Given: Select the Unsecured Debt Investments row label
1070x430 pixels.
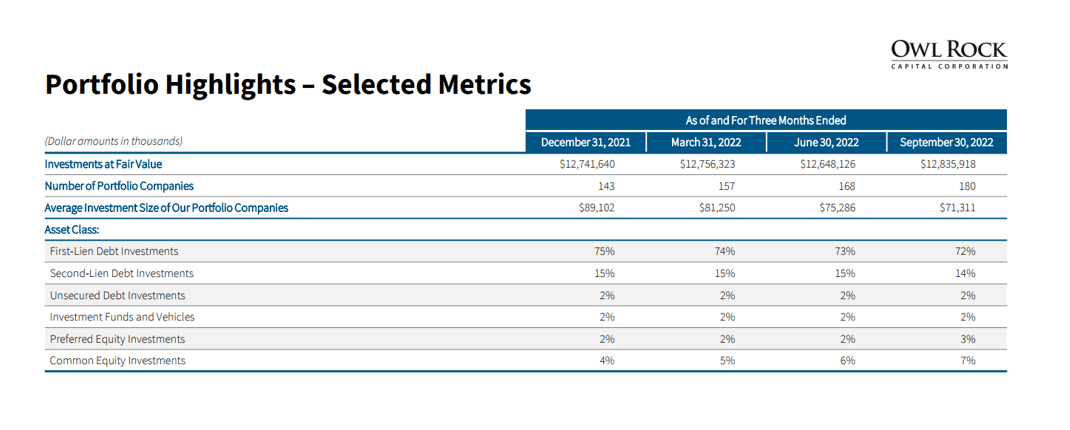Looking at the screenshot, I should click(x=117, y=295).
